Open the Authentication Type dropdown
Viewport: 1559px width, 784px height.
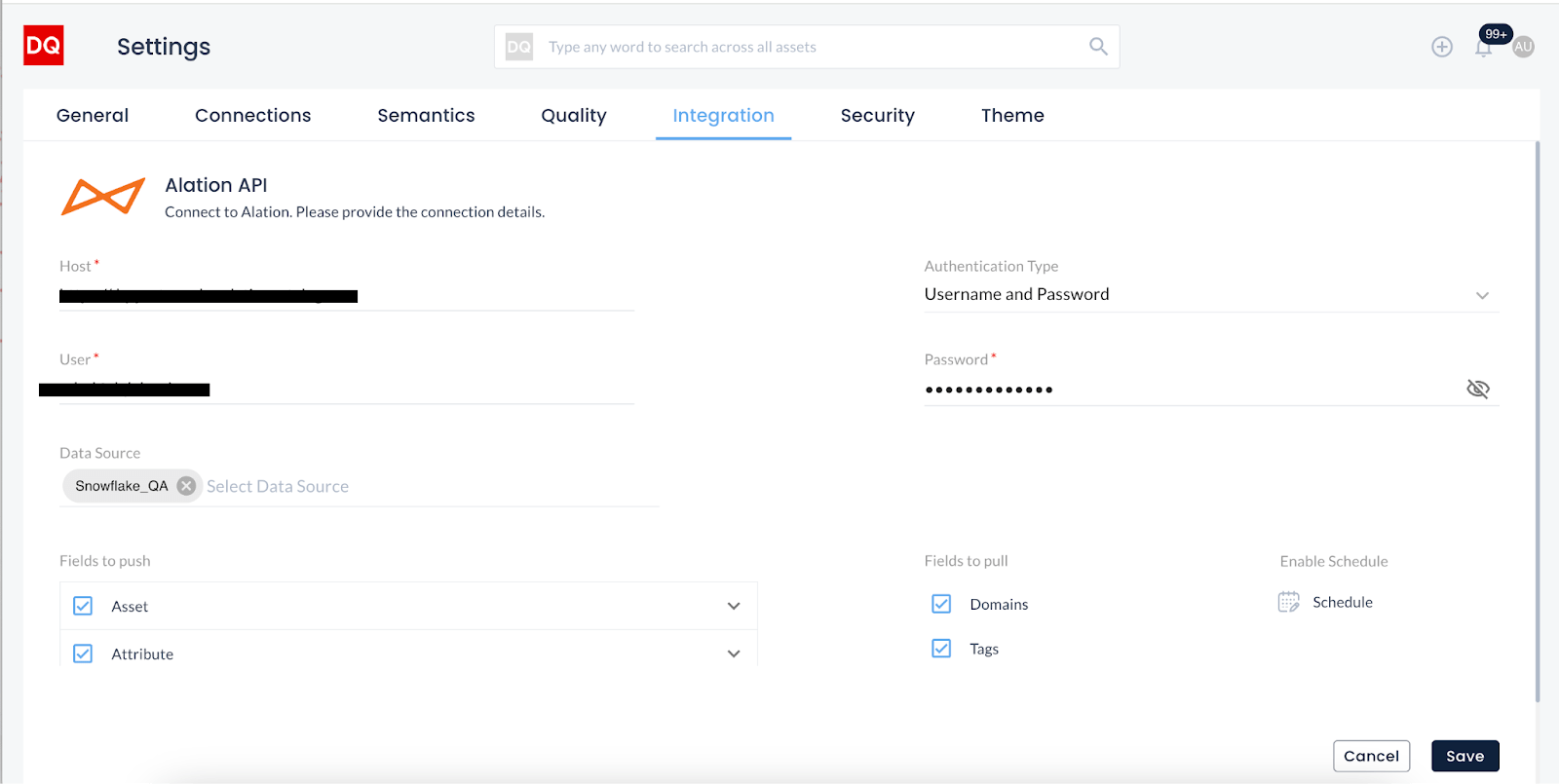point(1211,294)
